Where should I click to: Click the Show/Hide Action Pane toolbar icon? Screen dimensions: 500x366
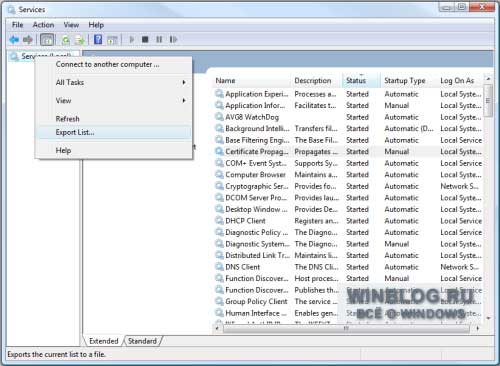(x=112, y=40)
